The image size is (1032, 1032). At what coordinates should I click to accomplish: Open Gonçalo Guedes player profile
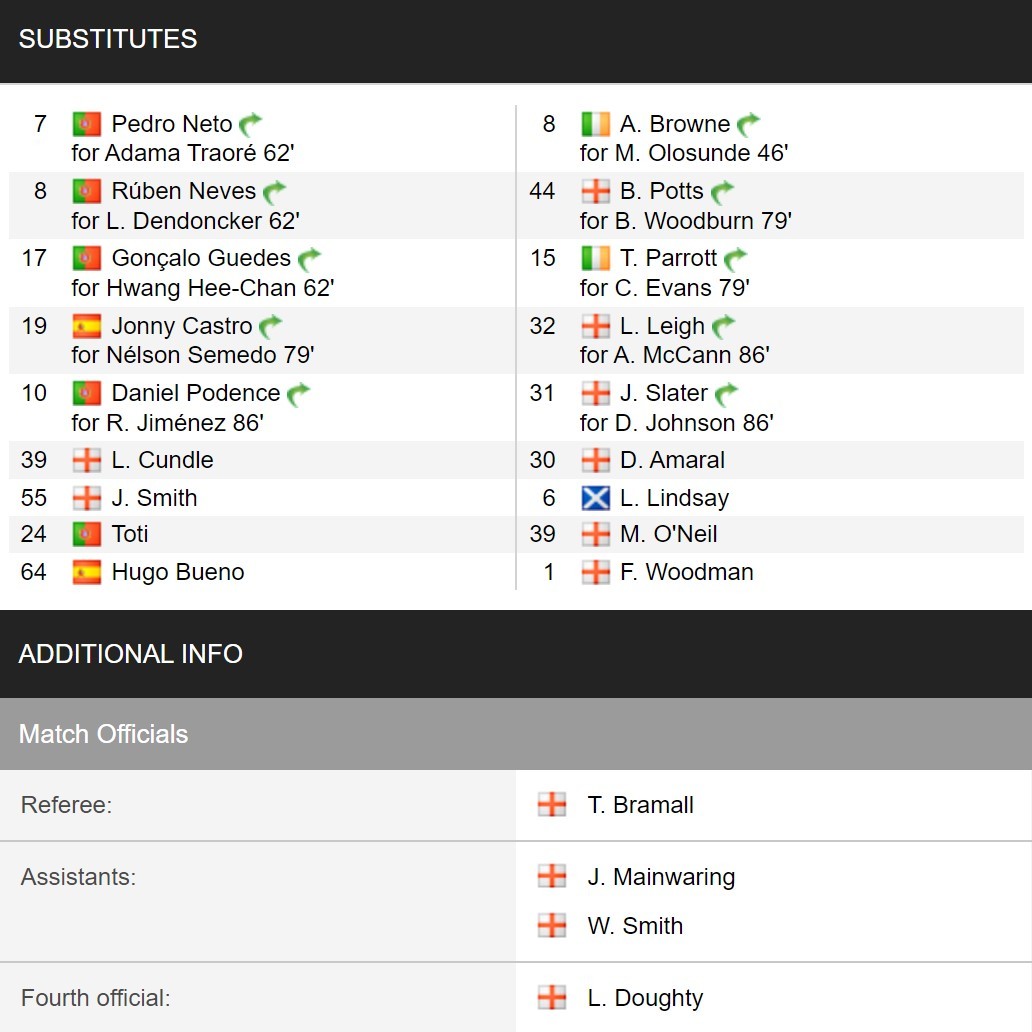pyautogui.click(x=201, y=258)
